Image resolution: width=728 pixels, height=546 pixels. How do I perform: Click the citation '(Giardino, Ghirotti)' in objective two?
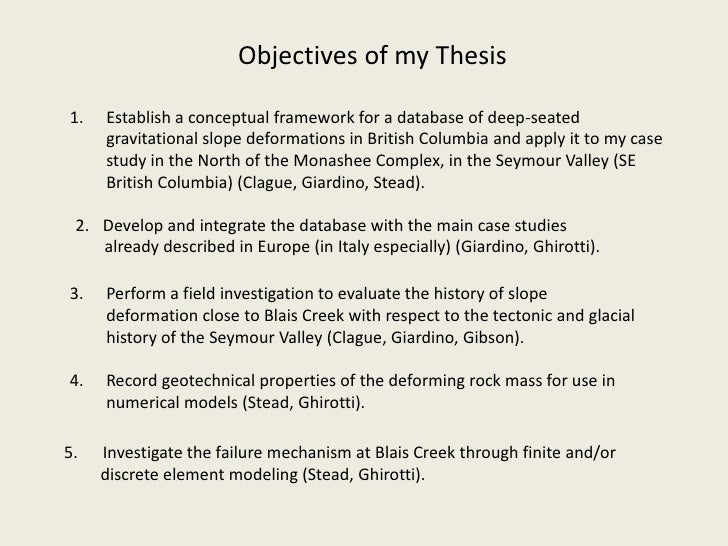[x=527, y=247]
